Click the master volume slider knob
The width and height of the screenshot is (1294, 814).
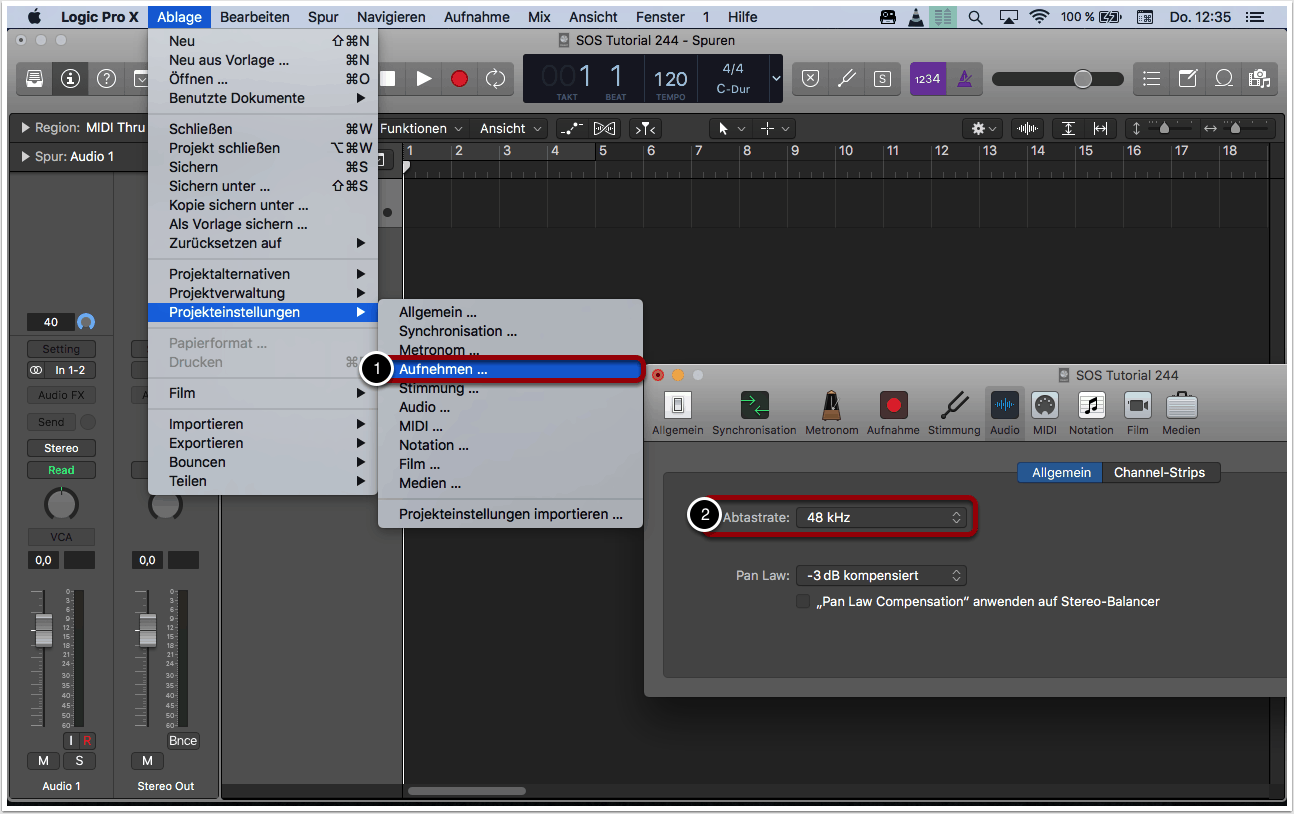click(1082, 79)
